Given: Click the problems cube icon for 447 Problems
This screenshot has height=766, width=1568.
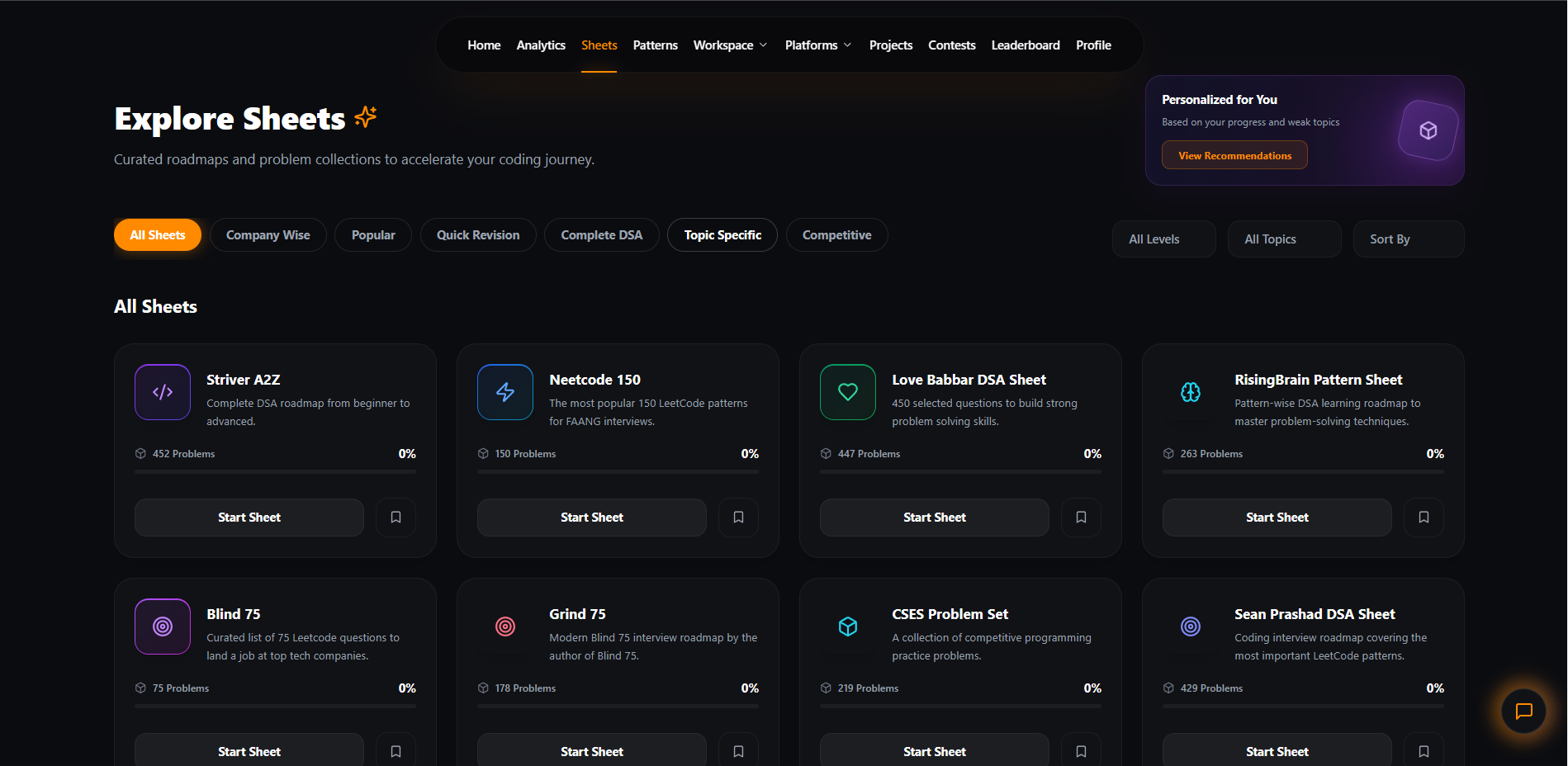Looking at the screenshot, I should [826, 454].
